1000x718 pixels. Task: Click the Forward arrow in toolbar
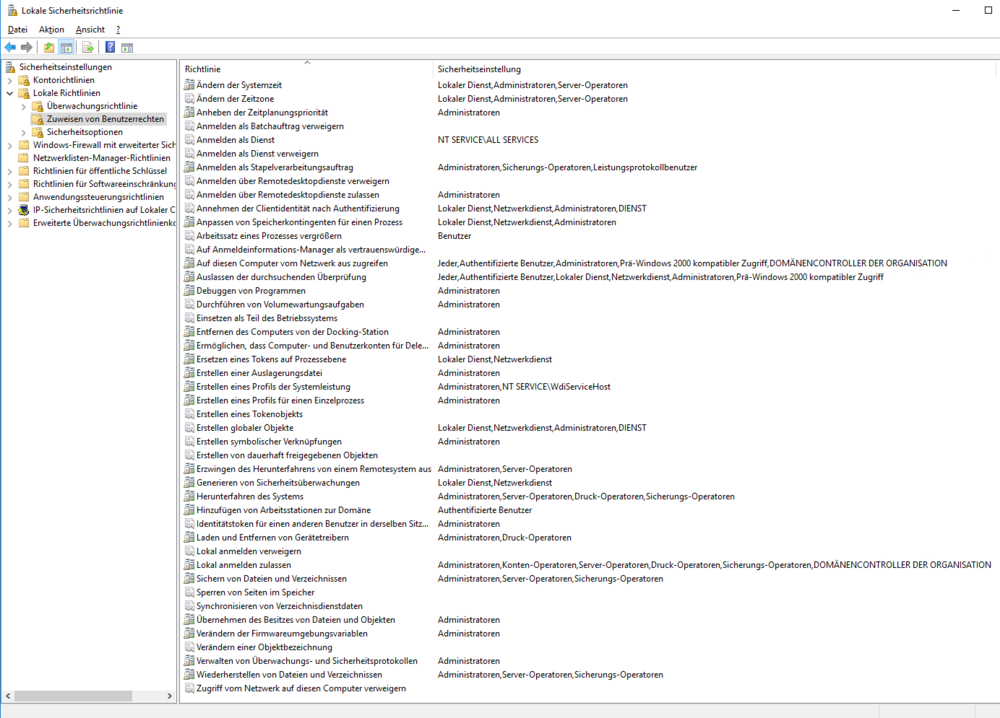pos(27,47)
